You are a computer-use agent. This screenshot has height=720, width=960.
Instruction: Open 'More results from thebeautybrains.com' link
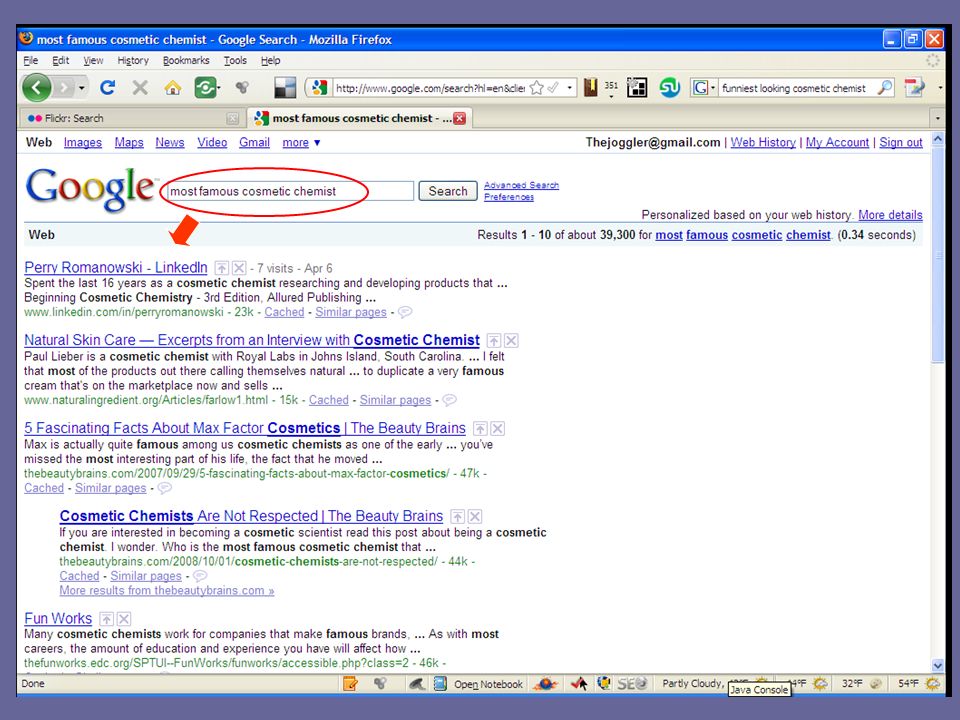click(167, 591)
